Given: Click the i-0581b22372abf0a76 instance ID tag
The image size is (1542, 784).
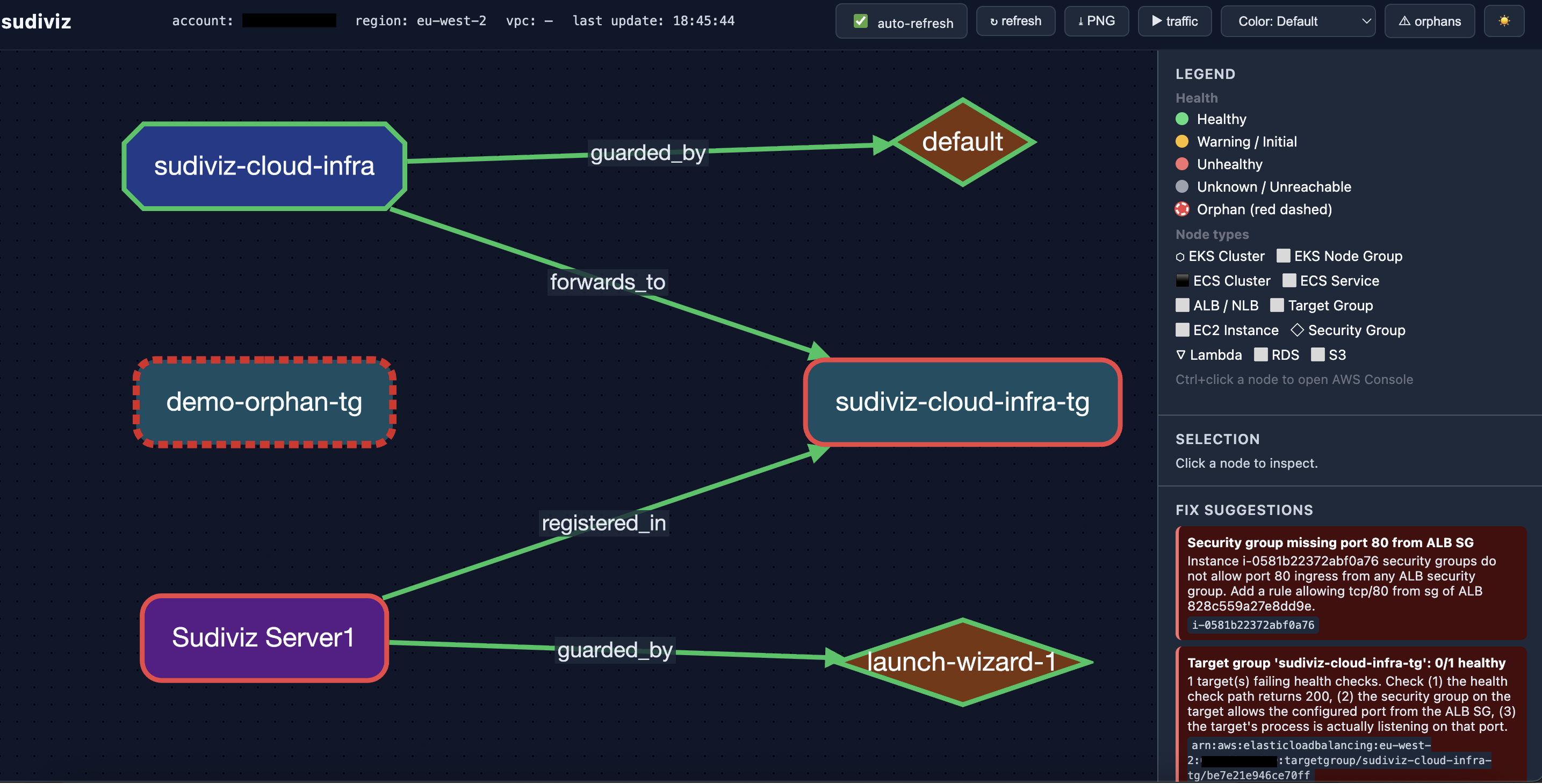Looking at the screenshot, I should click(1253, 626).
